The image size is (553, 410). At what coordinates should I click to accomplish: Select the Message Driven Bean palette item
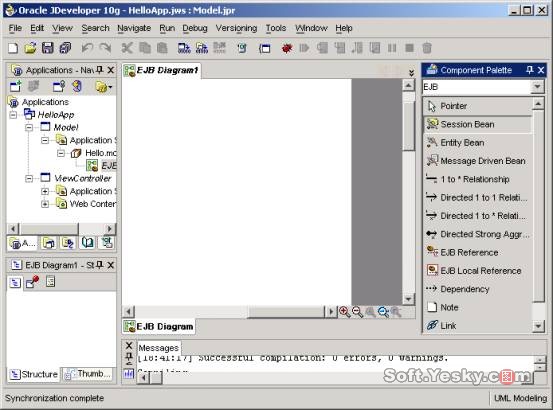point(478,161)
